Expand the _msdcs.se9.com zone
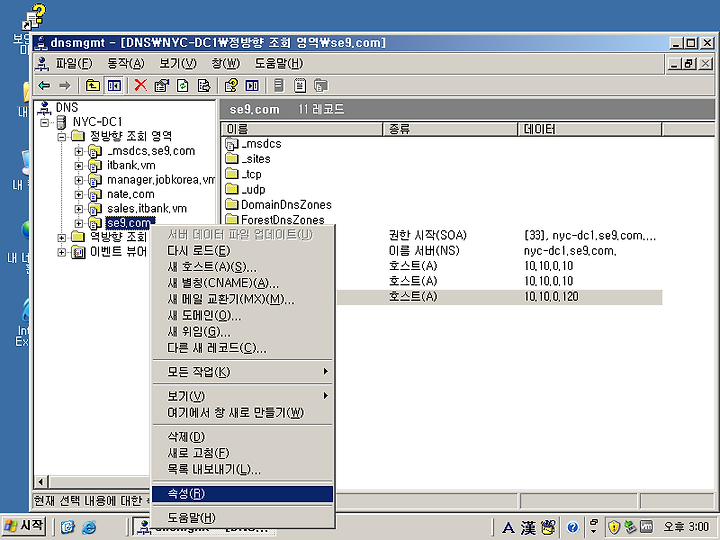The image size is (720, 540). tap(79, 151)
